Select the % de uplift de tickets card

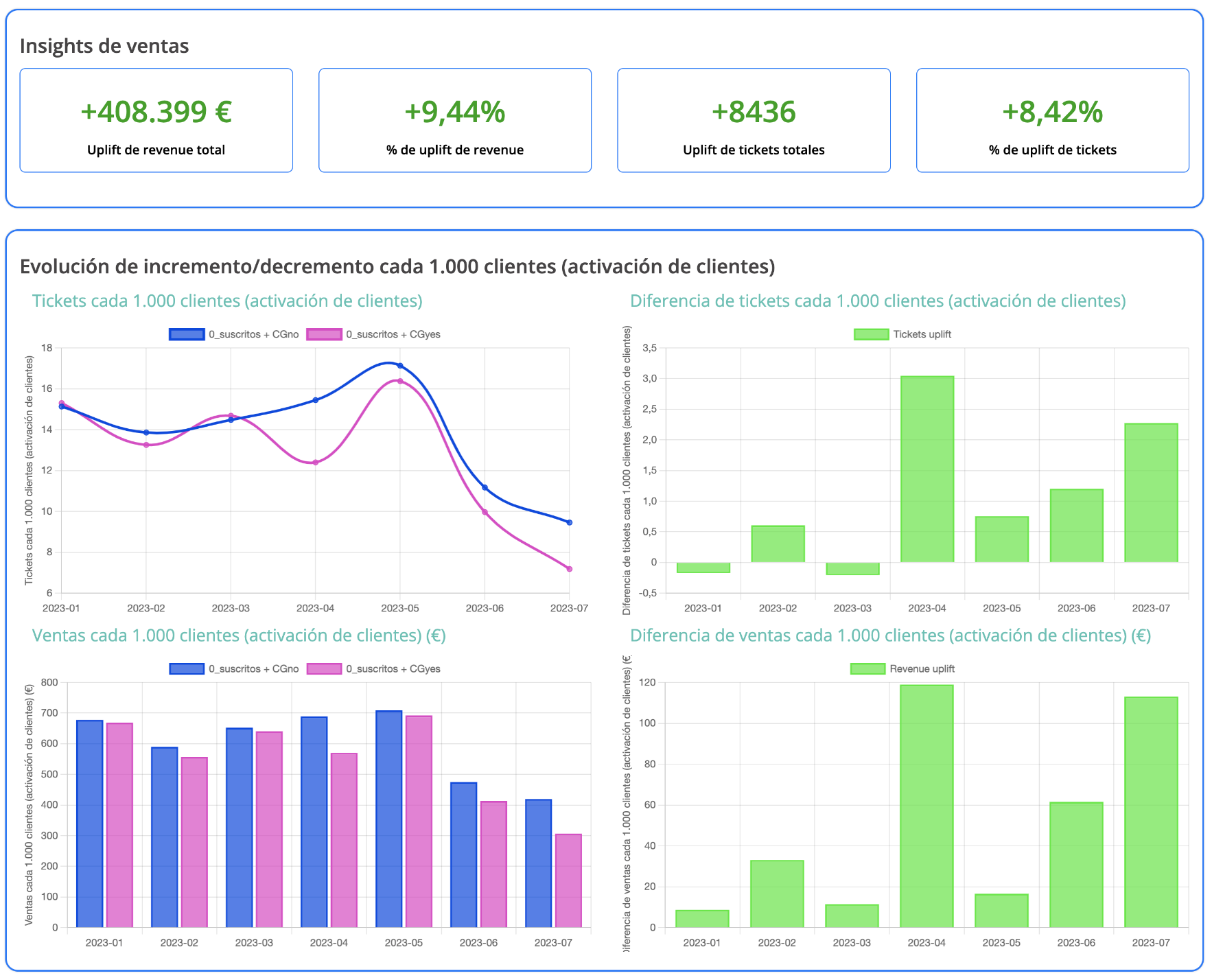[1052, 120]
